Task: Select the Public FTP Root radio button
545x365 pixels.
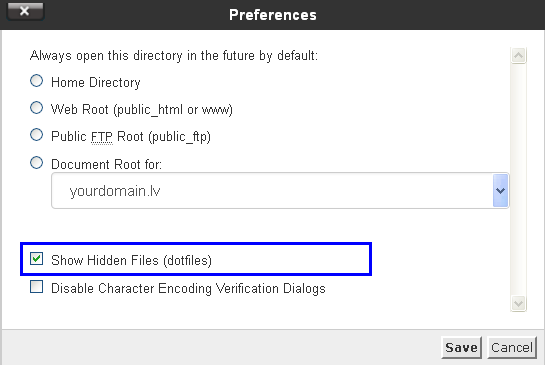Action: 36,135
